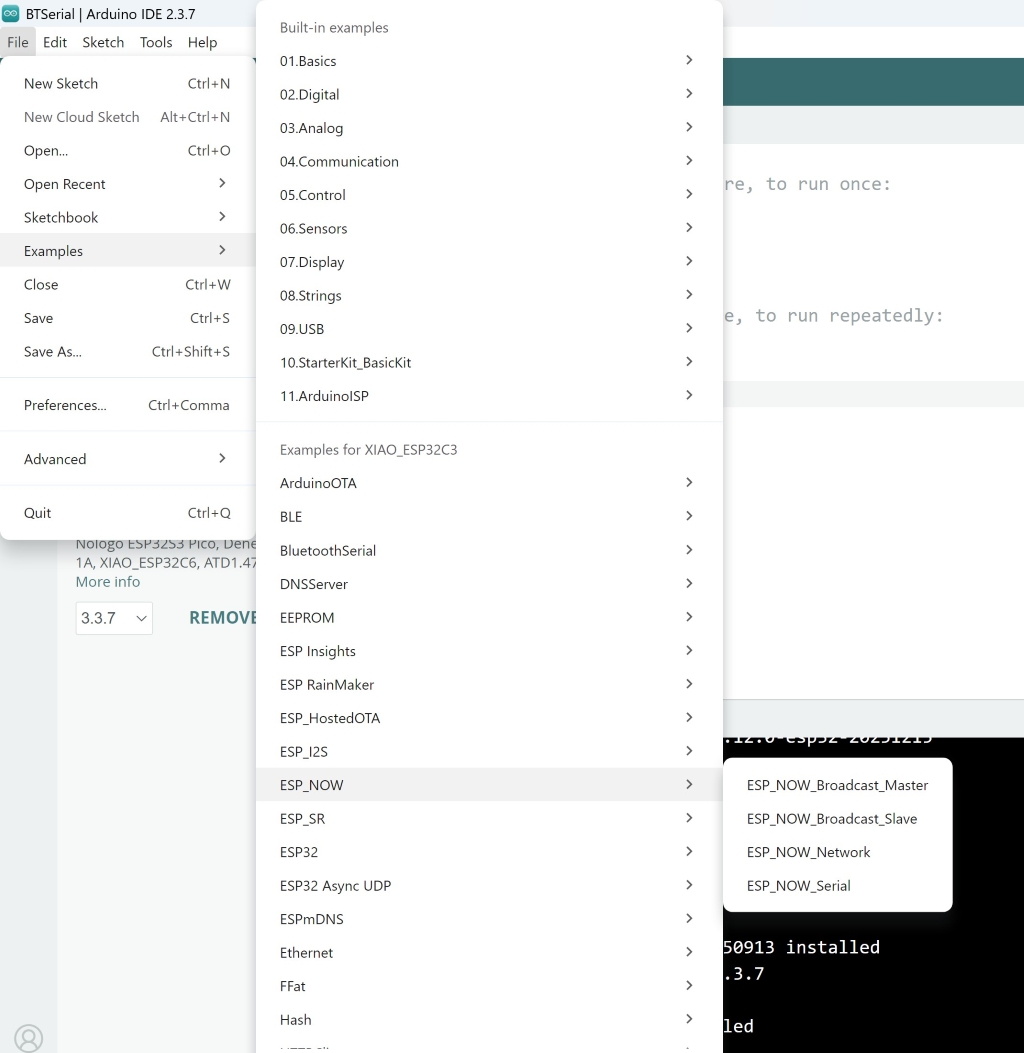Expand Ethernet examples
1024x1053 pixels.
[489, 953]
